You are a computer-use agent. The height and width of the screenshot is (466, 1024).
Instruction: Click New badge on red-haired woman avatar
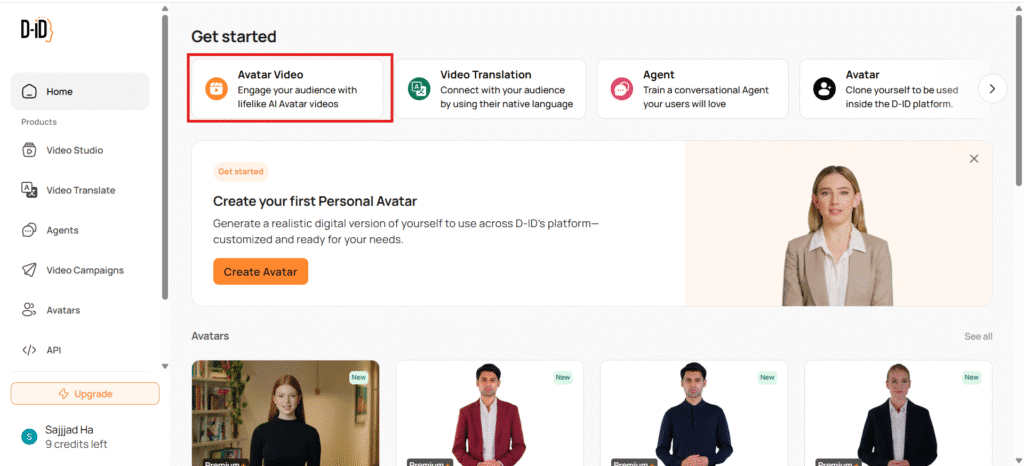pos(359,377)
